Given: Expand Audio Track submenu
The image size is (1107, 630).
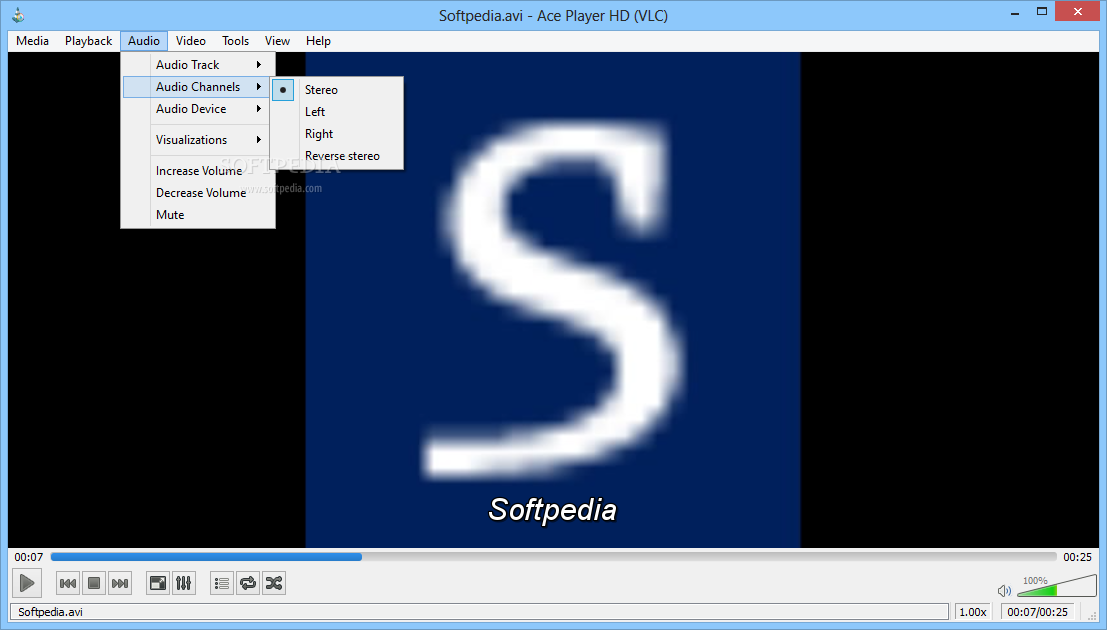Looking at the screenshot, I should pos(198,64).
